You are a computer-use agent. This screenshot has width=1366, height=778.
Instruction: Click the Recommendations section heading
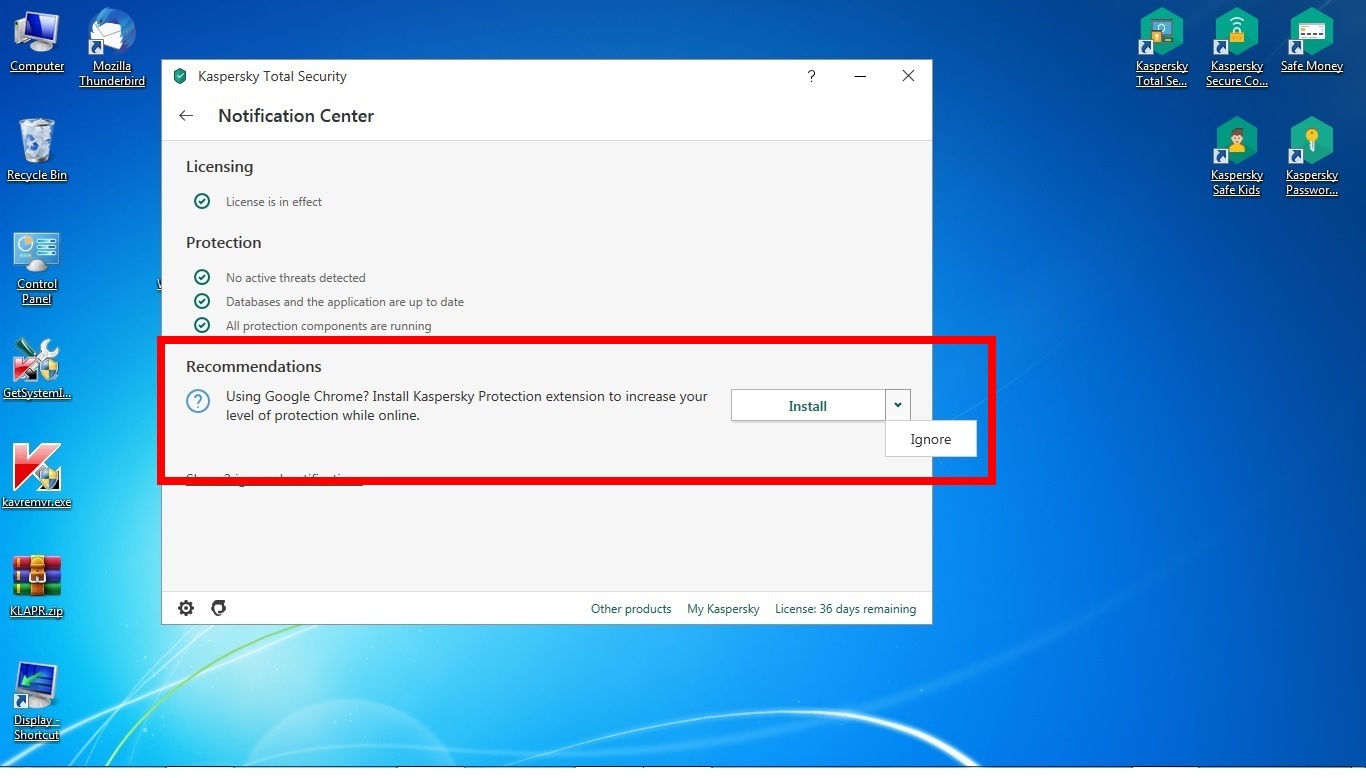click(254, 367)
